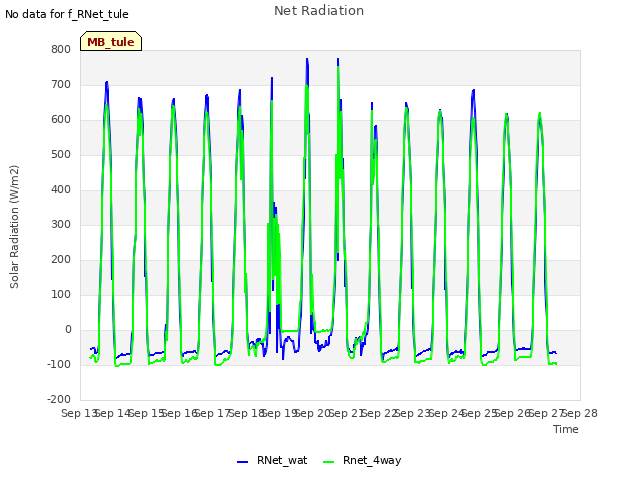Click the Sep 13 x-axis date label
This screenshot has width=640, height=480.
pos(79,413)
